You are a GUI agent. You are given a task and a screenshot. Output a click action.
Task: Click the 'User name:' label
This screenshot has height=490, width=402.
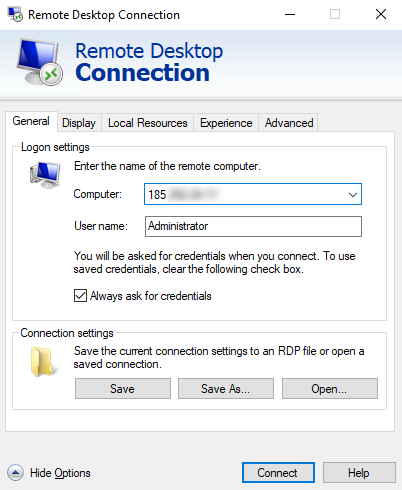101,226
